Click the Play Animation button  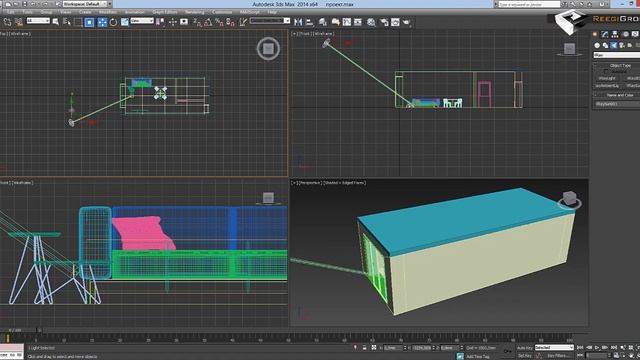point(597,348)
